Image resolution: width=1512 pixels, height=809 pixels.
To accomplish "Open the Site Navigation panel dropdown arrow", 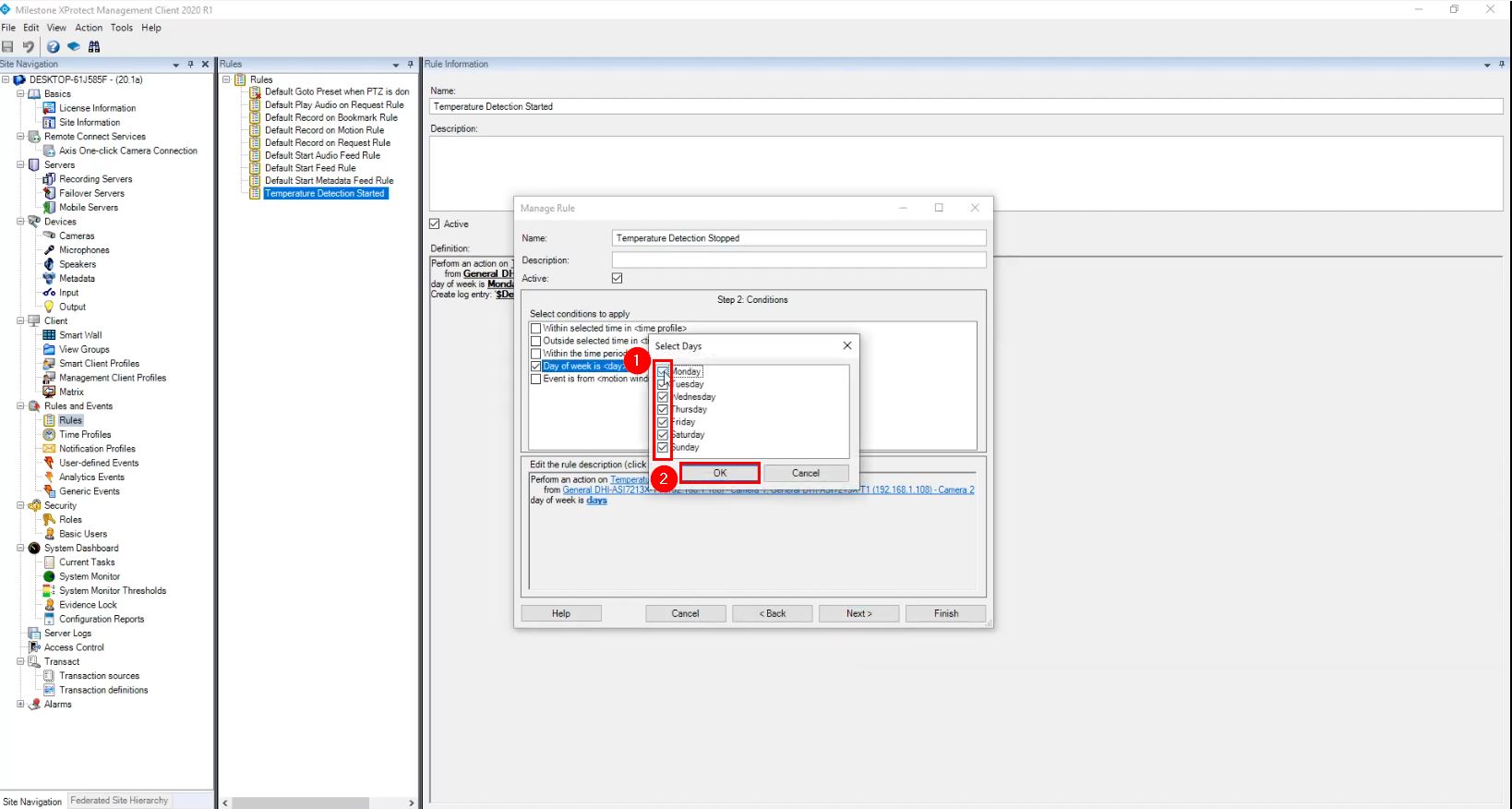I will pyautogui.click(x=176, y=65).
